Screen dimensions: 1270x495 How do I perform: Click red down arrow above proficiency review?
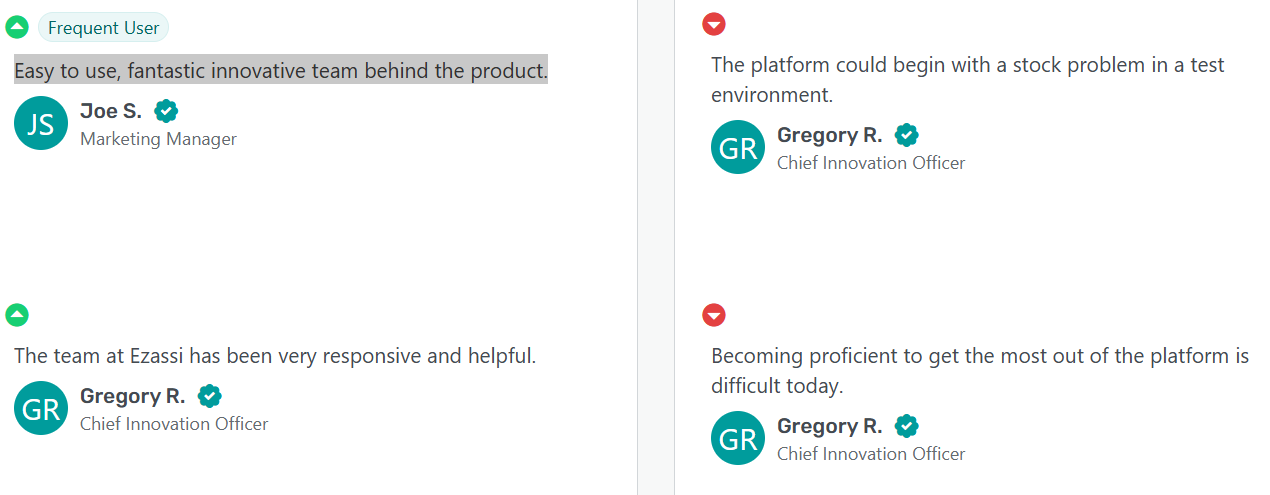click(714, 315)
